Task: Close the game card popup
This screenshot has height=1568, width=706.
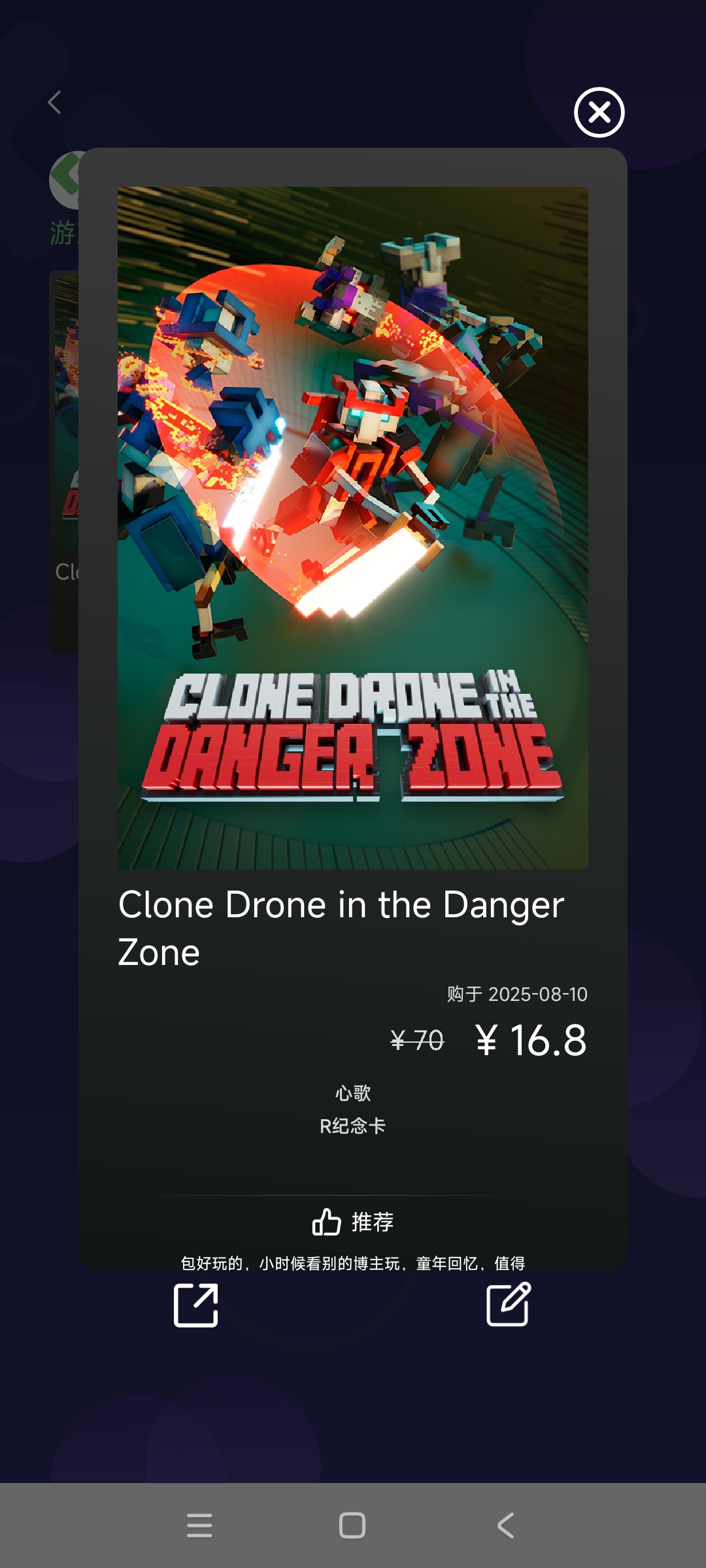Action: [599, 112]
